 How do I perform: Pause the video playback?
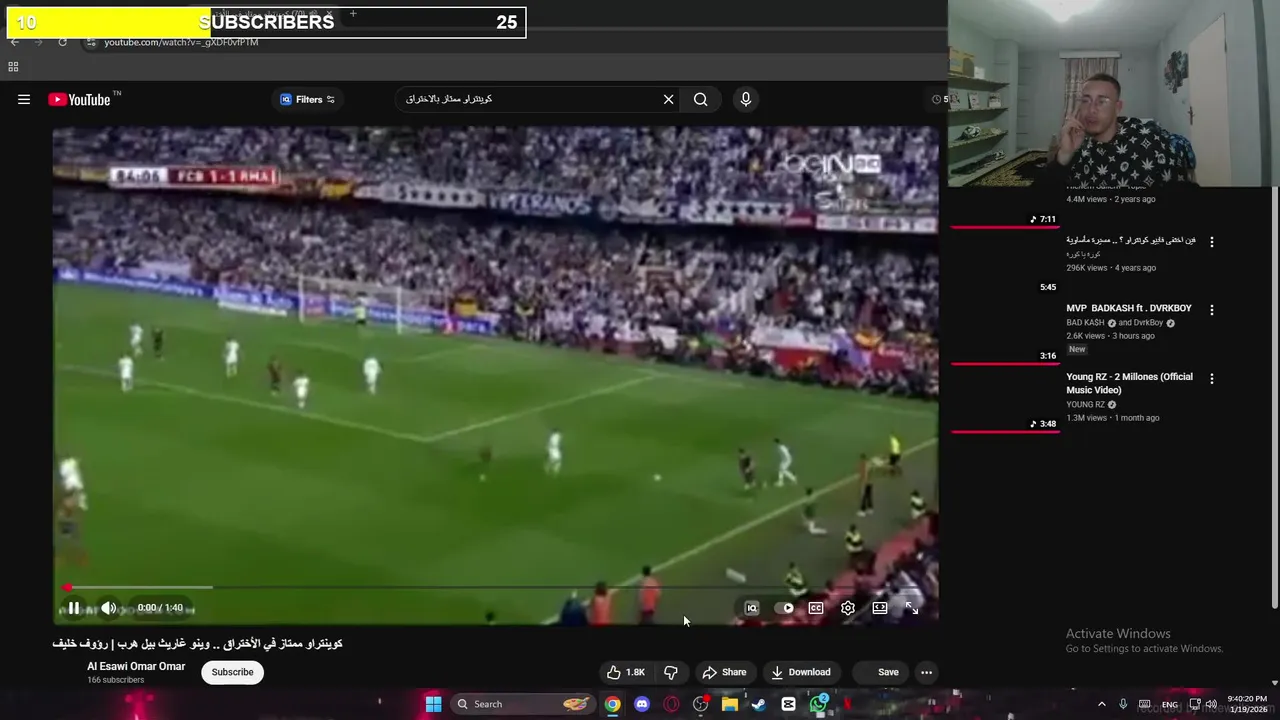[x=74, y=608]
